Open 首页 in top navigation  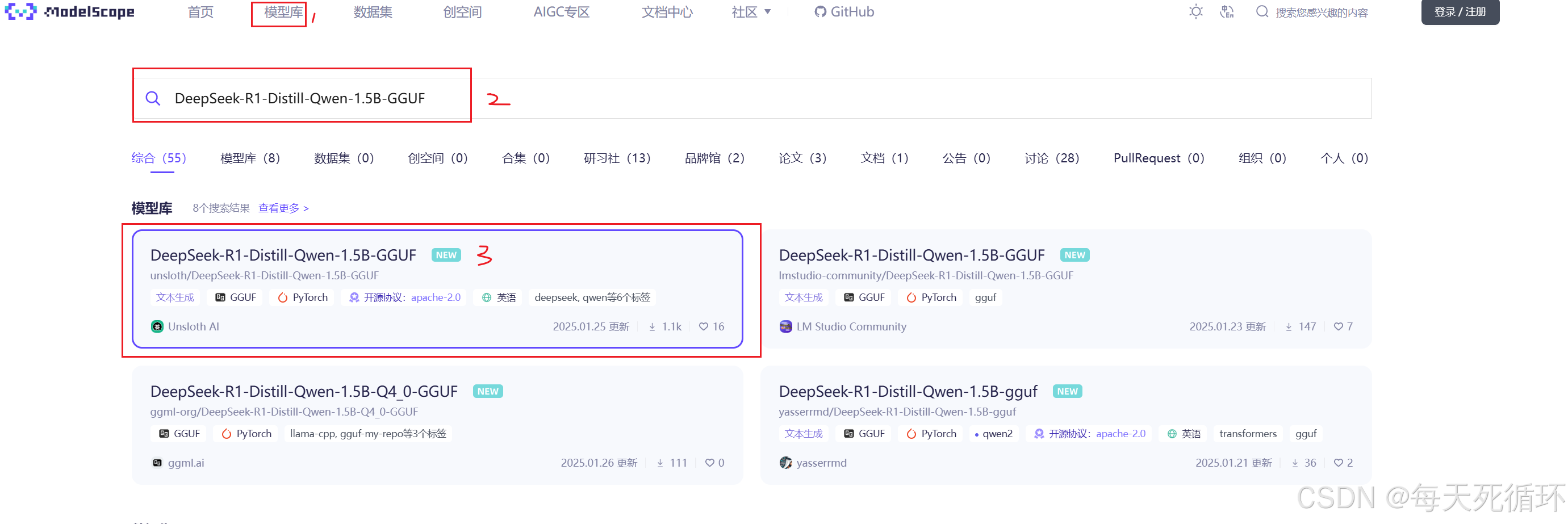(x=200, y=11)
